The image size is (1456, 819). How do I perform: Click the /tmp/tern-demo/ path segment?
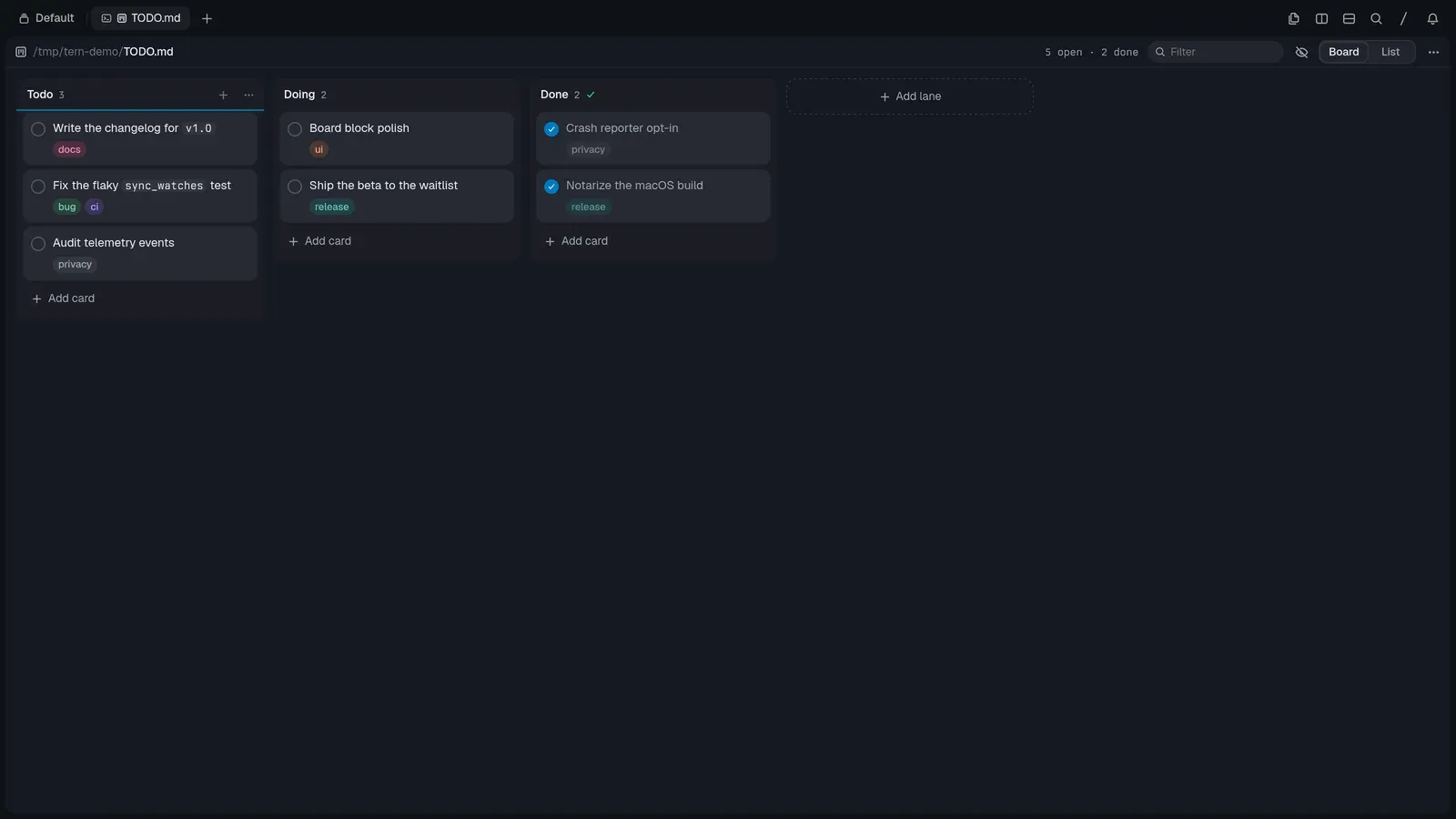[x=78, y=52]
